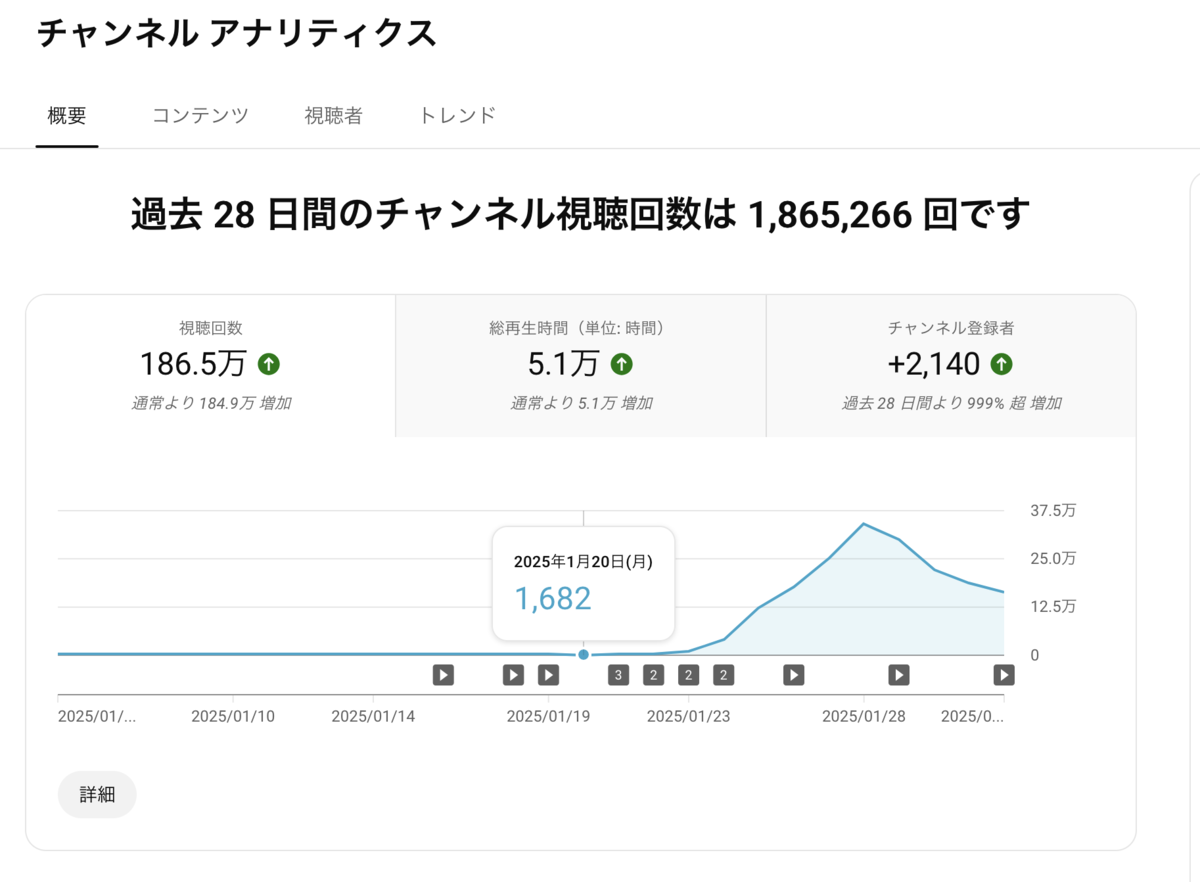Screen dimensions: 1200x882
Task: Click the play marker near 2025/01/28
Action: point(897,675)
